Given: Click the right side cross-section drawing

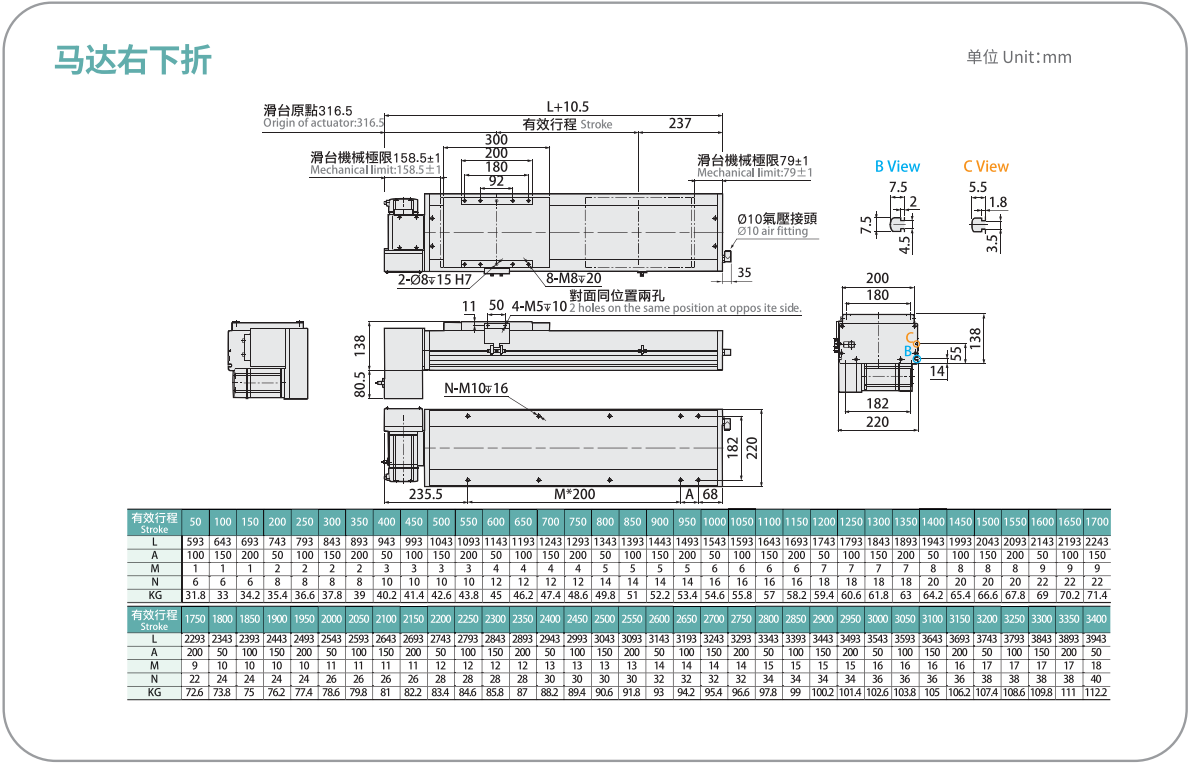Looking at the screenshot, I should coord(877,351).
